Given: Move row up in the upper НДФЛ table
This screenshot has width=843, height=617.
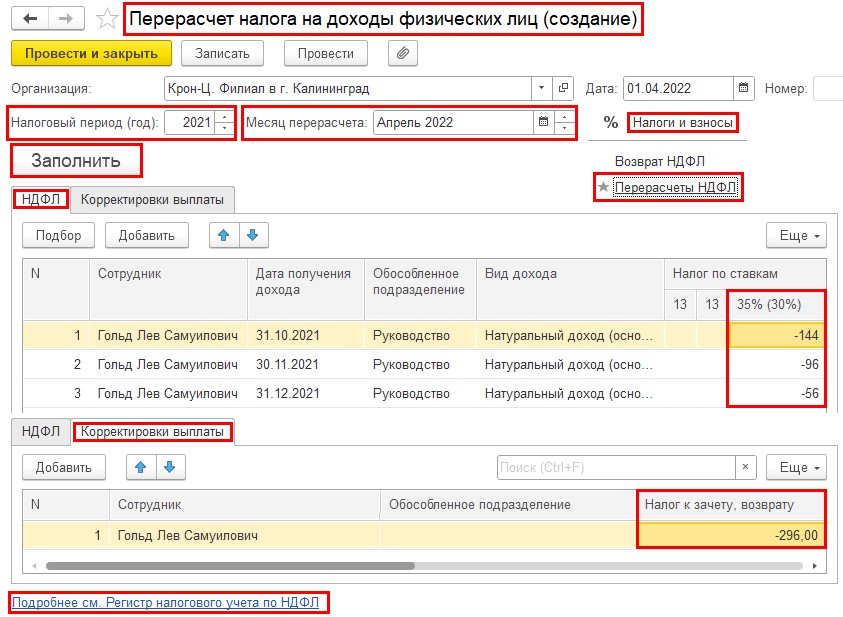Looking at the screenshot, I should [x=224, y=235].
